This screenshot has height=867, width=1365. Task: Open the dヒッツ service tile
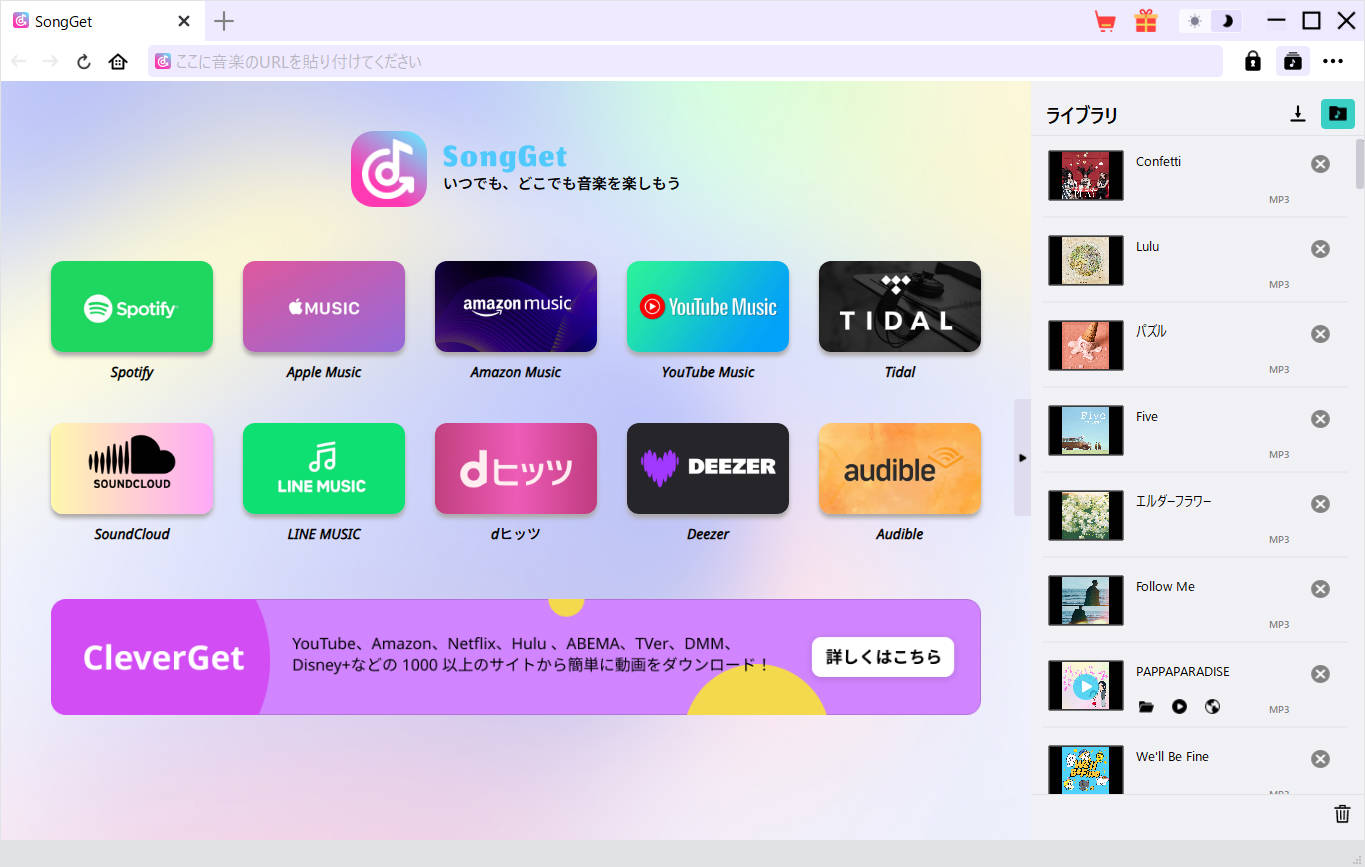[516, 469]
